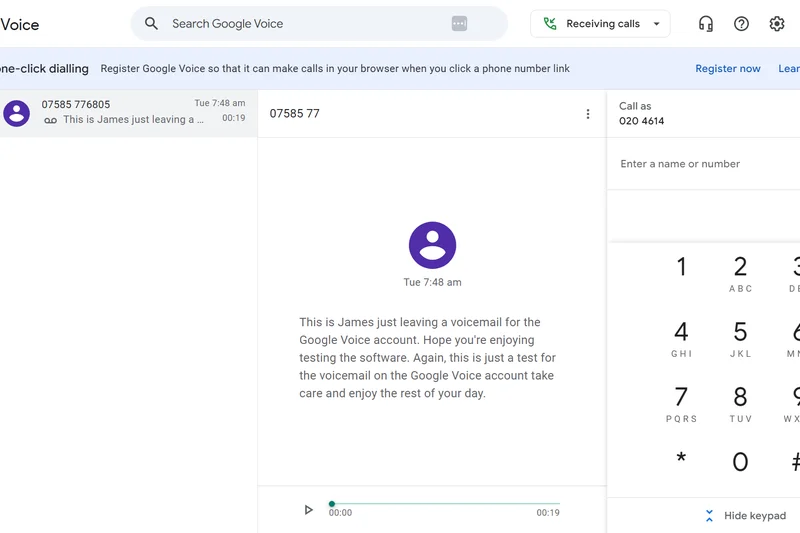Viewport: 800px width, 533px height.
Task: Expand the Receiving calls dropdown
Action: coord(657,24)
